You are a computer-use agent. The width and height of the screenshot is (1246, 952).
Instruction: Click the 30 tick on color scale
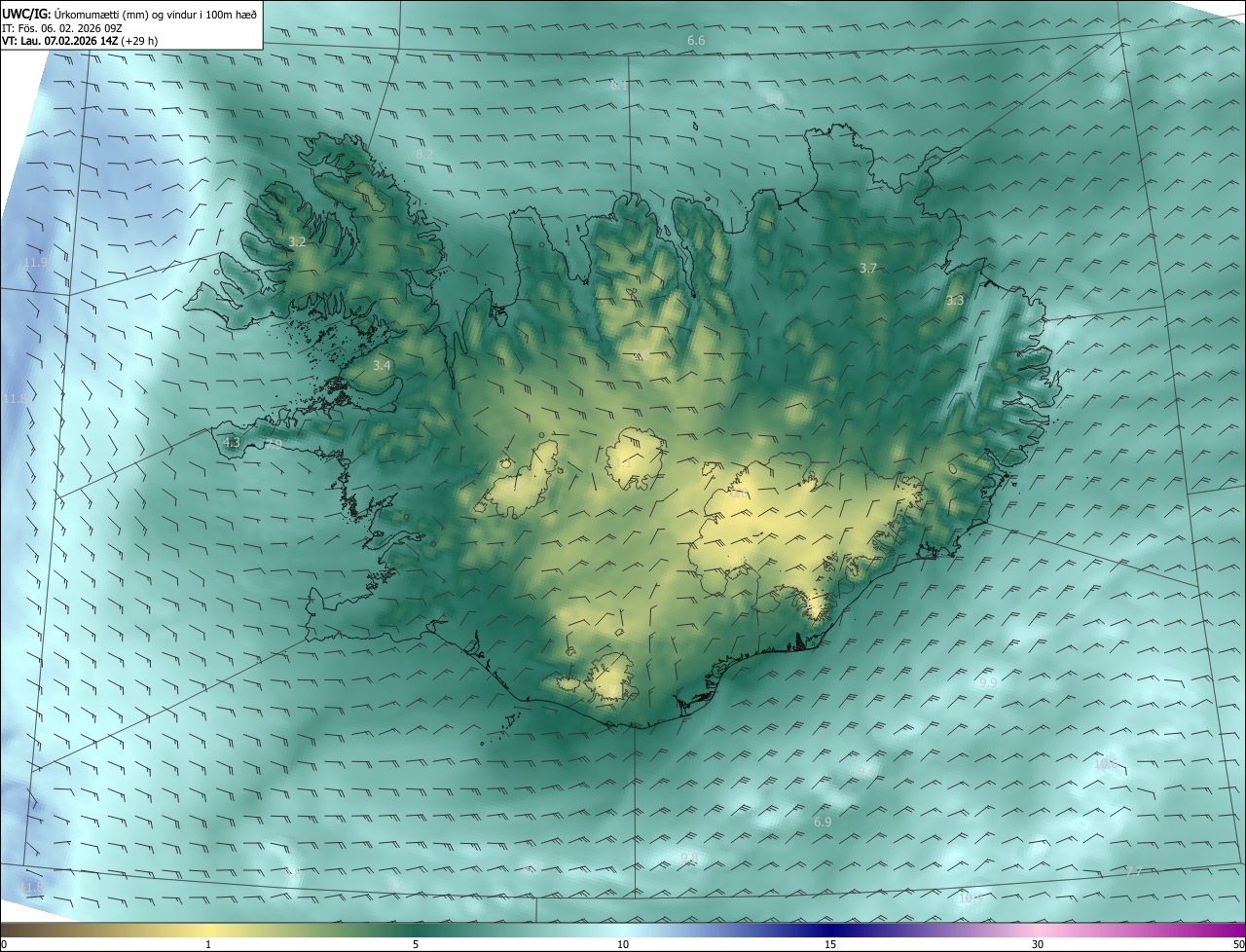click(x=1038, y=944)
